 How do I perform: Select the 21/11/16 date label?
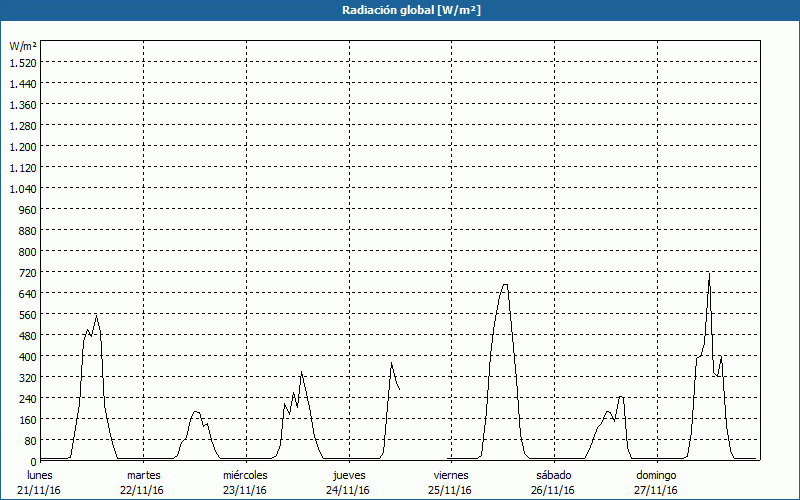coord(39,490)
